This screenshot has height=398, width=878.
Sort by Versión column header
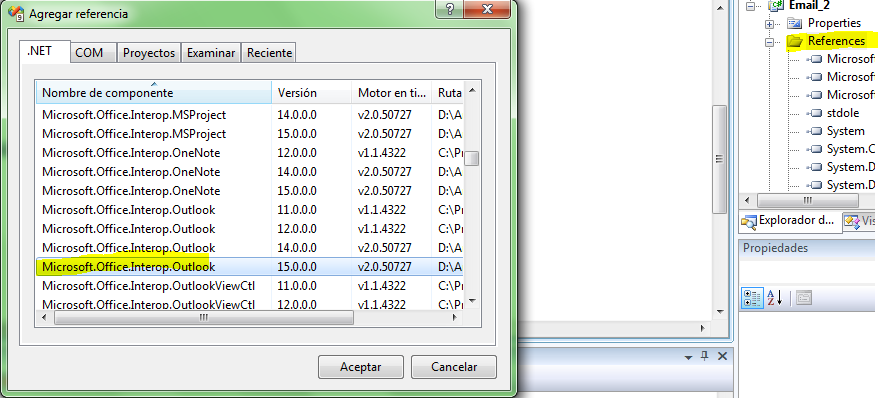pyautogui.click(x=311, y=93)
